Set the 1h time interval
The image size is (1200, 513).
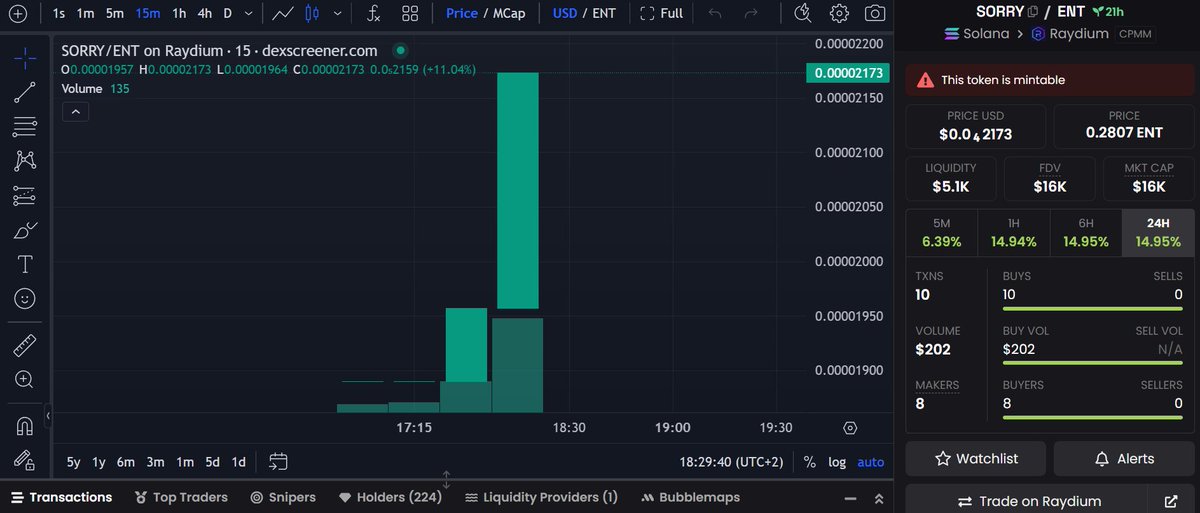click(179, 14)
